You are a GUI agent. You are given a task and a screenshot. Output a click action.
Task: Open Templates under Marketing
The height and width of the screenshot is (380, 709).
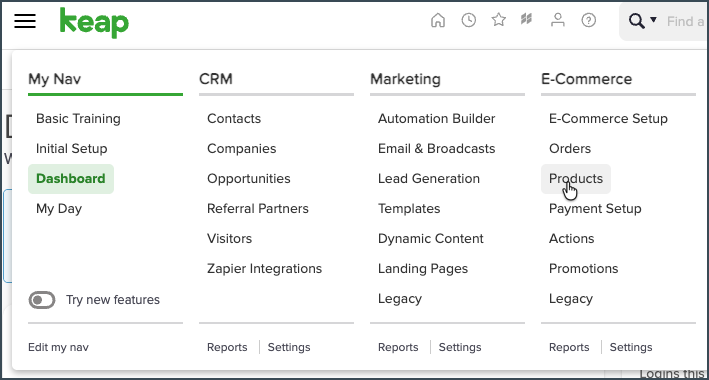(409, 209)
